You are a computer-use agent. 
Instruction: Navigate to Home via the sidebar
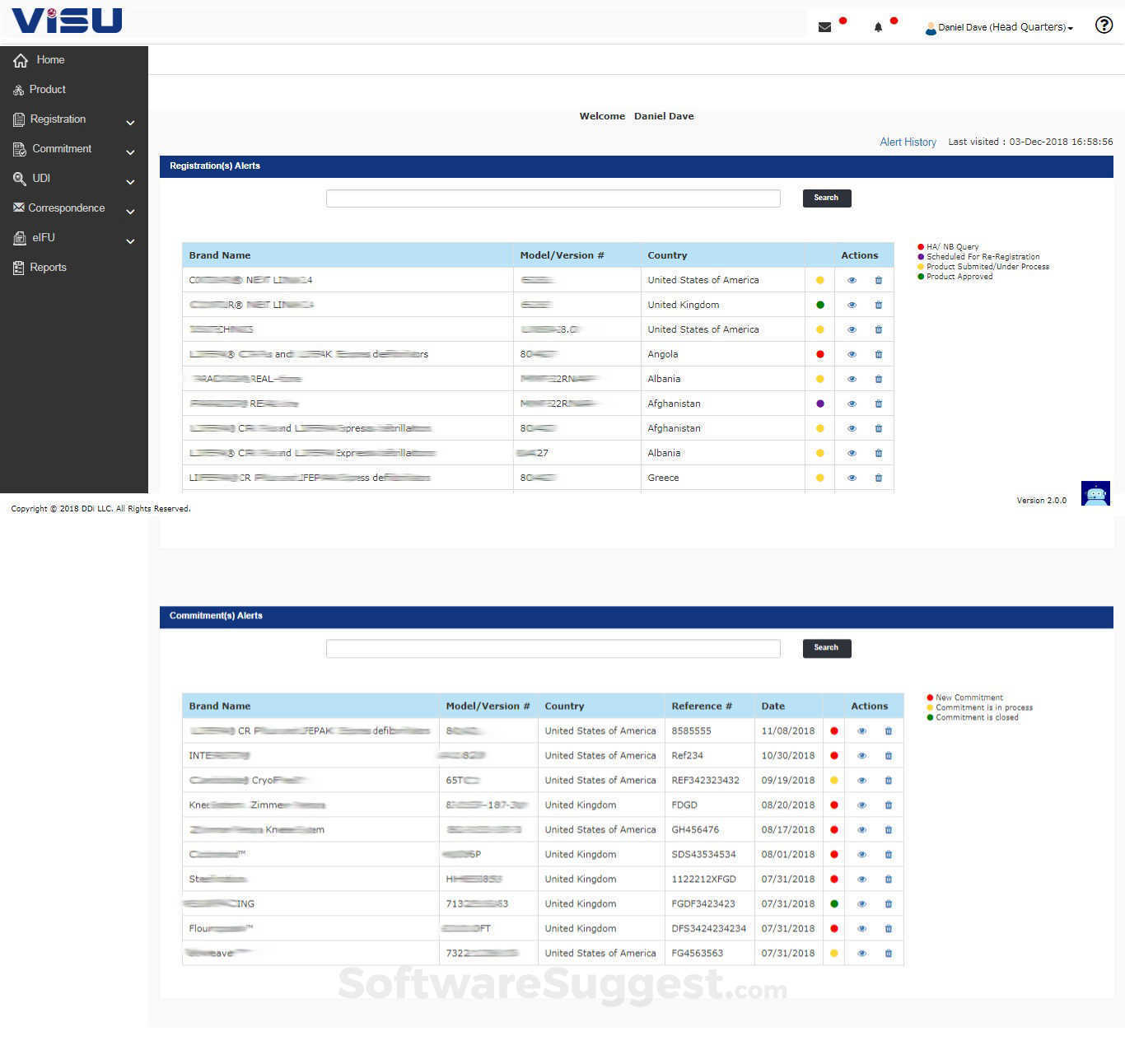(x=50, y=59)
